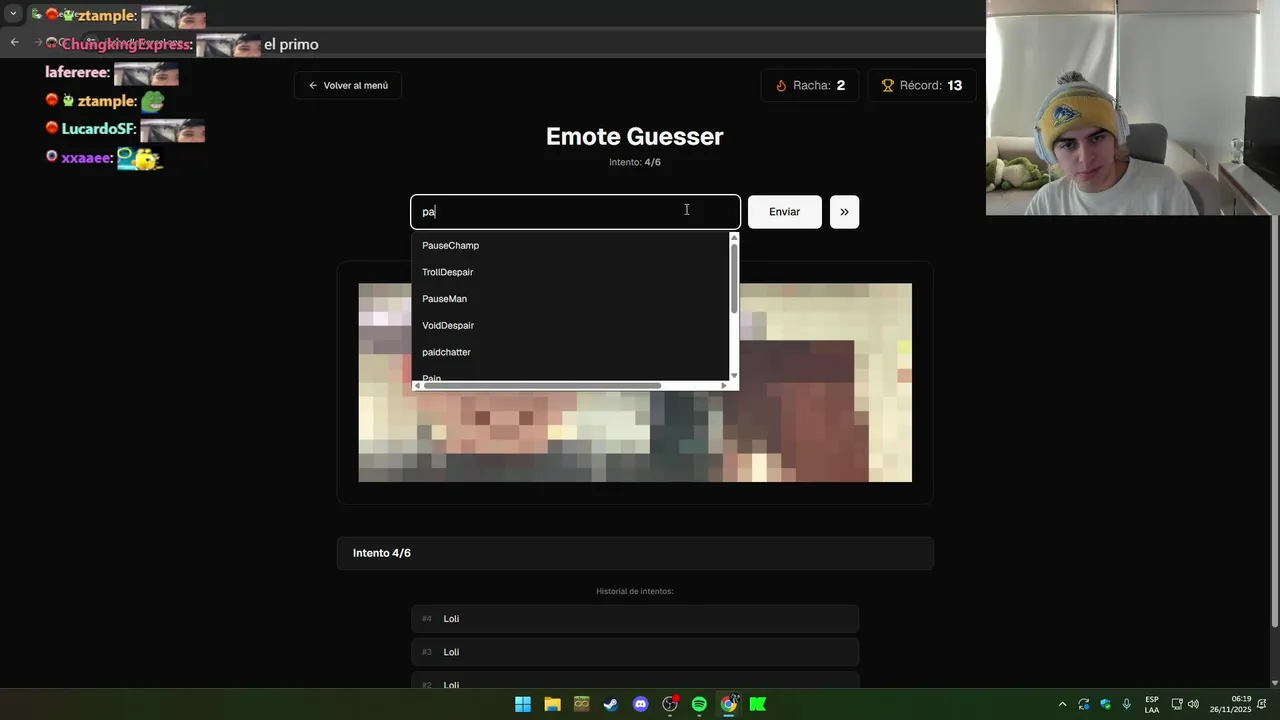Image resolution: width=1280 pixels, height=720 pixels.
Task: Switch to Chrome in the taskbar
Action: pyautogui.click(x=729, y=704)
